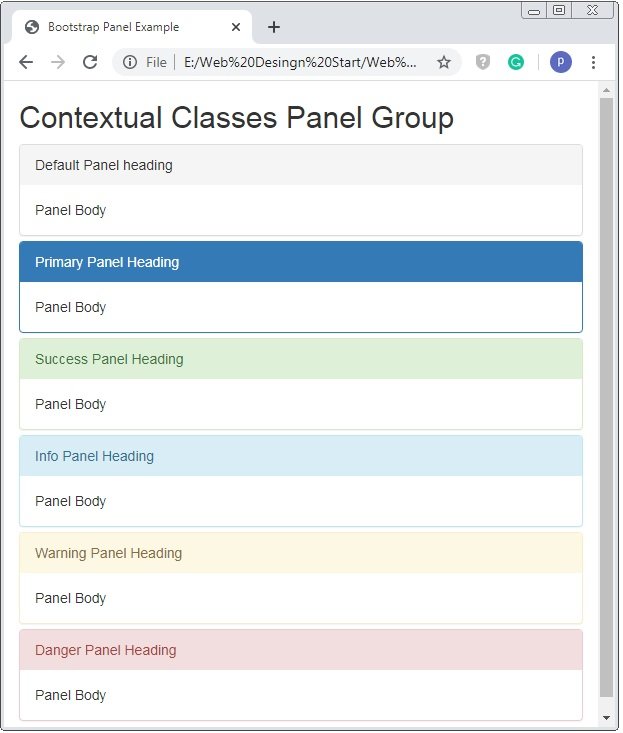Click the forward navigation arrow
The height and width of the screenshot is (733, 623).
point(58,62)
